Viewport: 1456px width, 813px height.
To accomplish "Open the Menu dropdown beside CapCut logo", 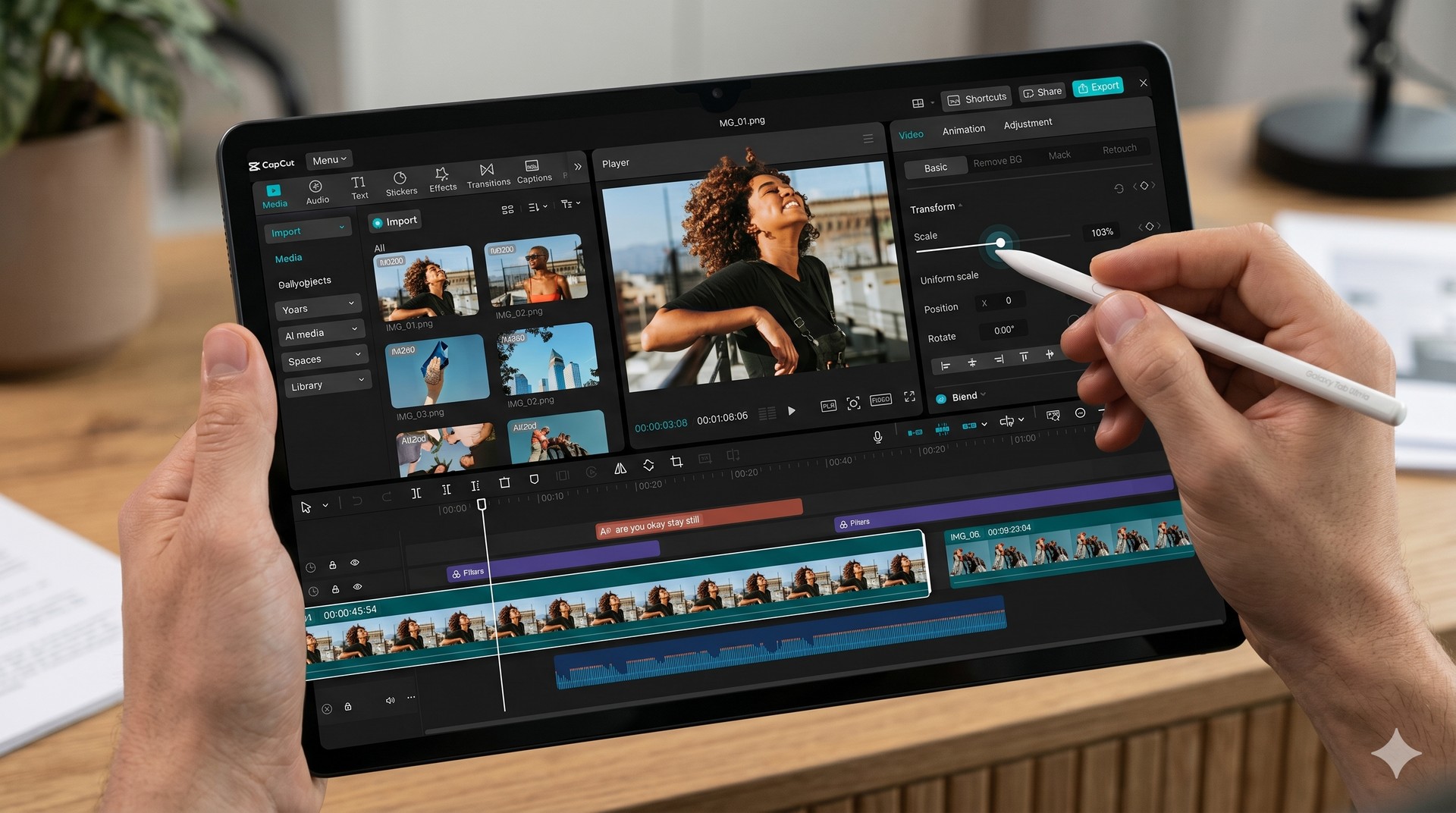I will 329,160.
